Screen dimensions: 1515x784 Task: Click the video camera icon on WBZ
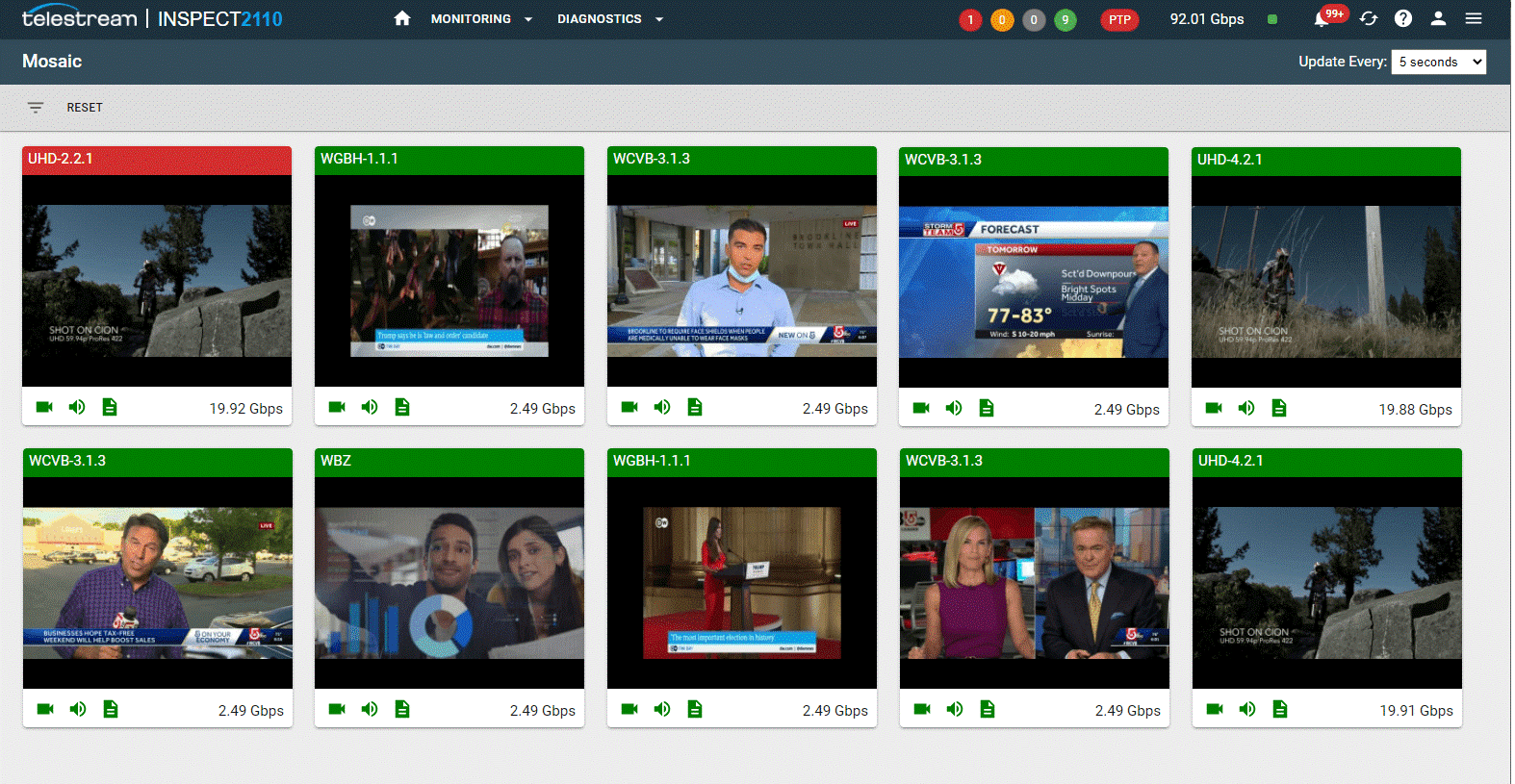pyautogui.click(x=337, y=709)
